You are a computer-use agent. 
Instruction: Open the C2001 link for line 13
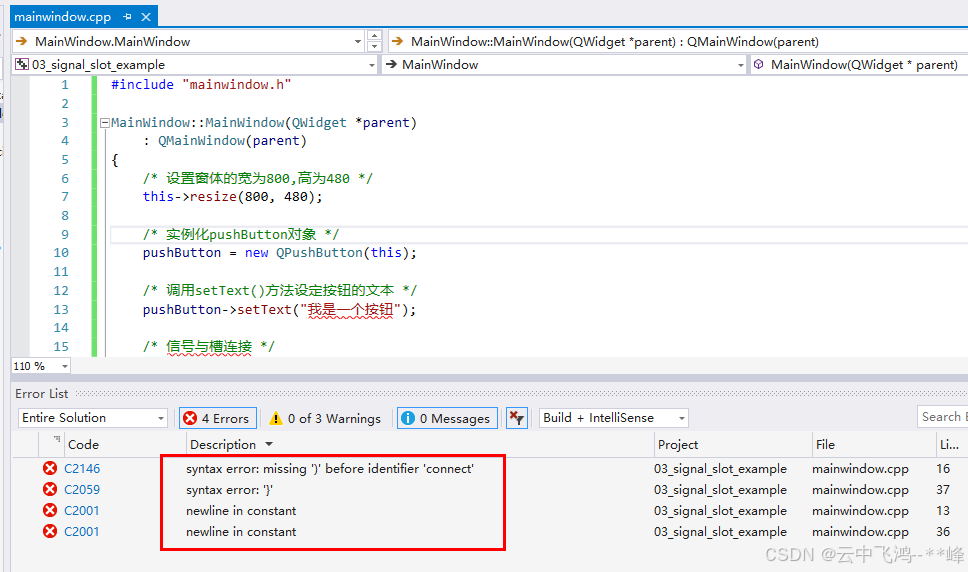point(81,511)
